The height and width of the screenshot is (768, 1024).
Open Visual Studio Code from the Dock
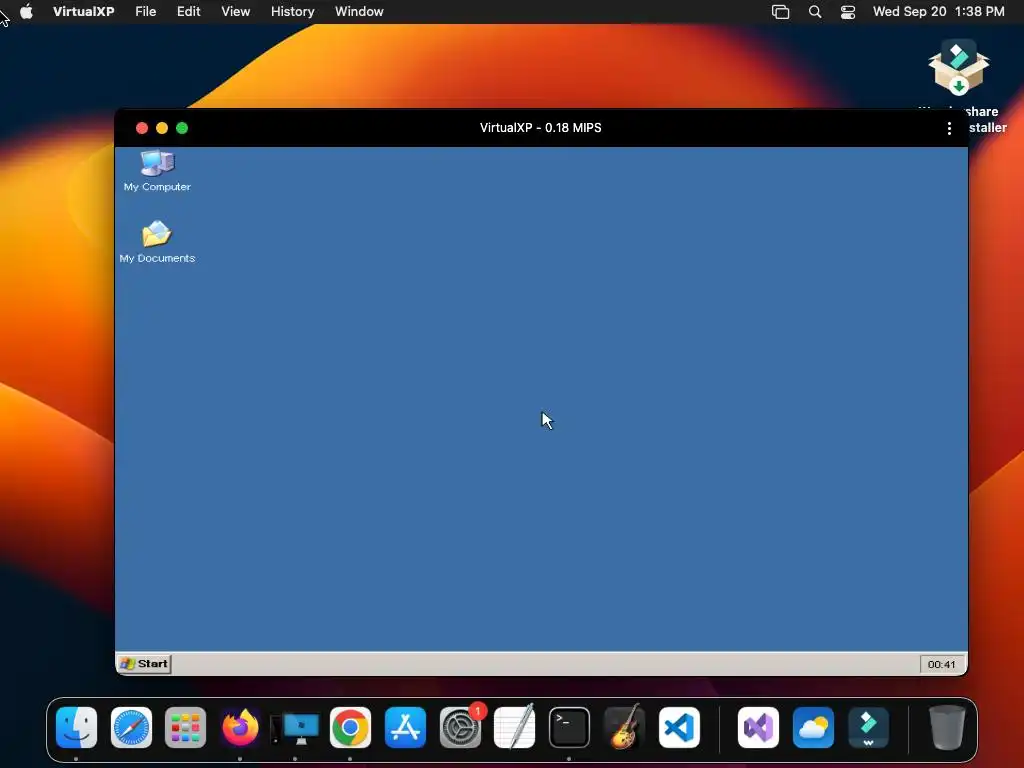coord(679,728)
